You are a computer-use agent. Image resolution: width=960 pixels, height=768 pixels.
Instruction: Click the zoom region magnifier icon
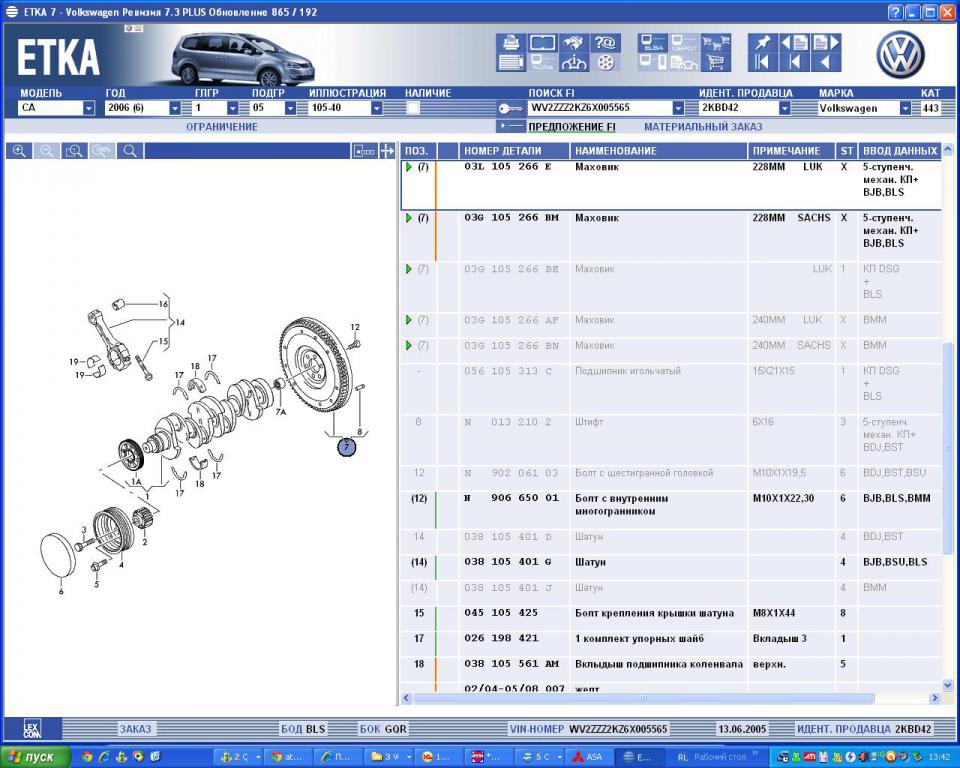pyautogui.click(x=74, y=151)
